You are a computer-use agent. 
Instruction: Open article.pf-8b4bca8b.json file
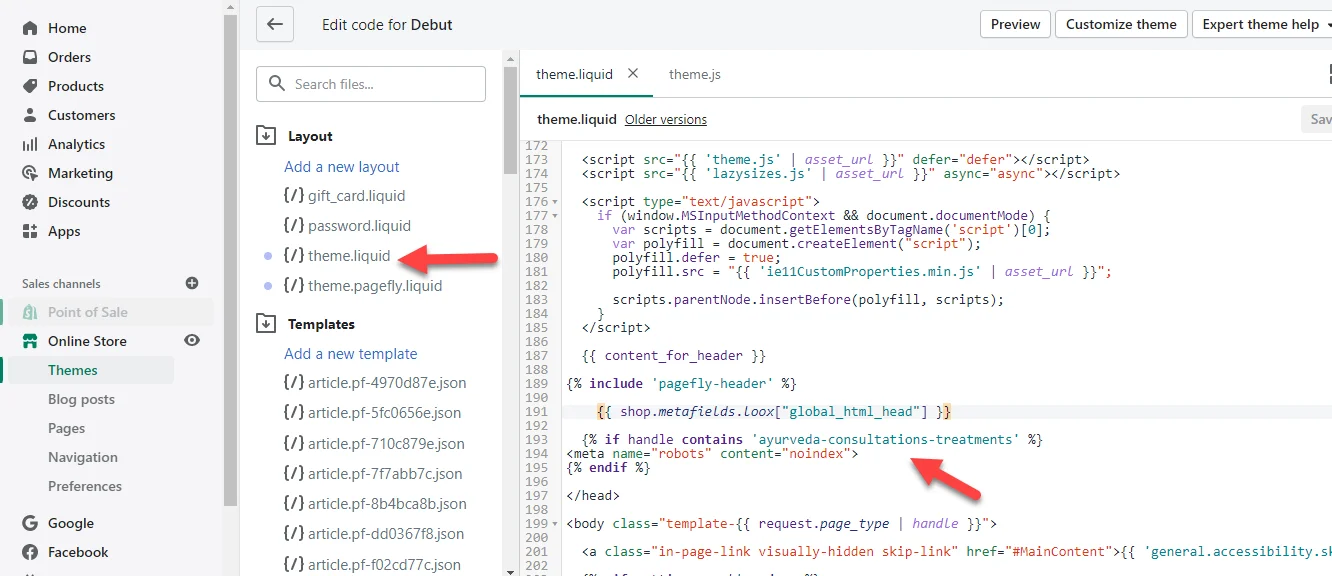click(375, 504)
